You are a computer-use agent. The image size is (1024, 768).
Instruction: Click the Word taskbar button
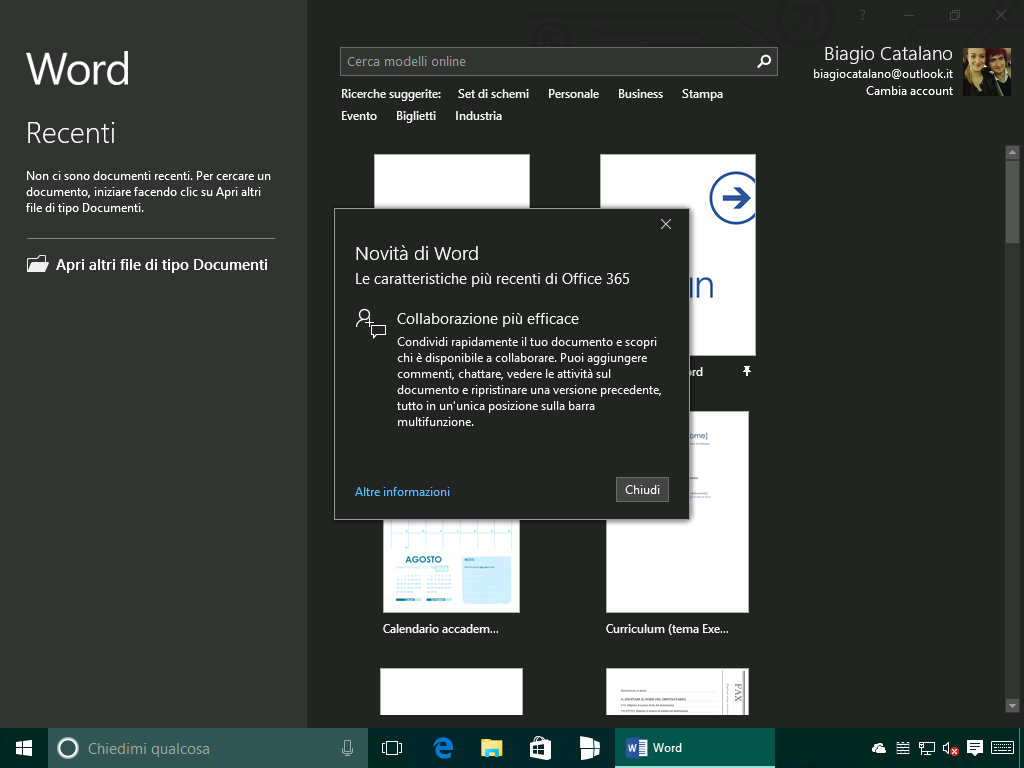coord(694,748)
